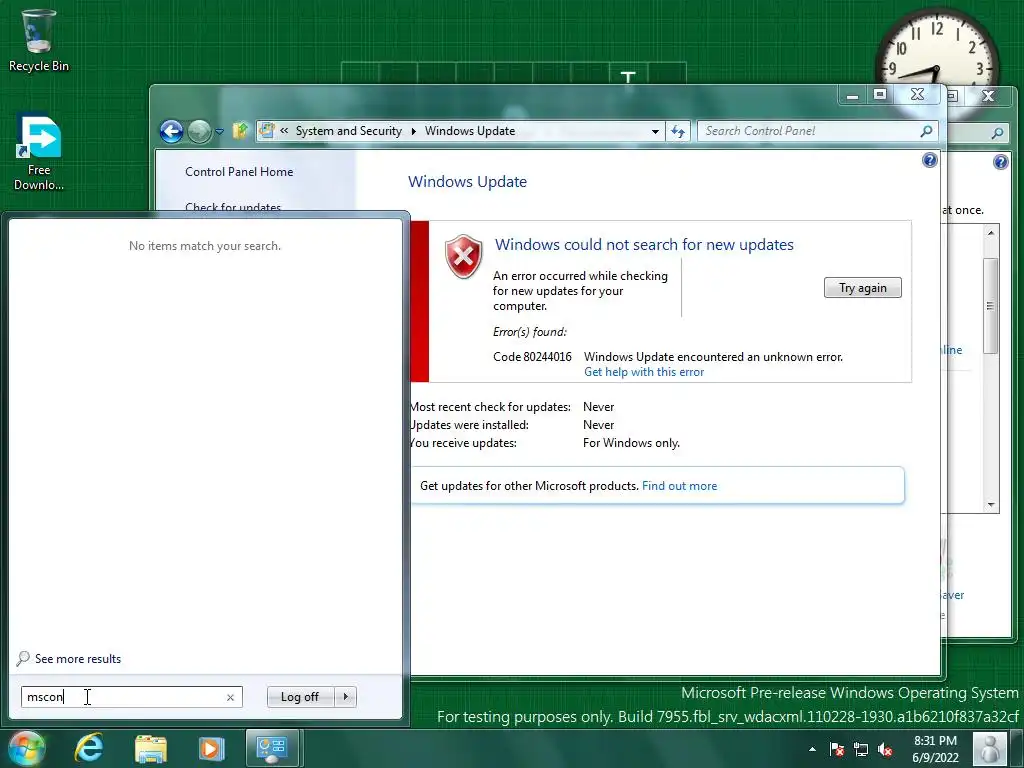
Task: Open recent pages dropdown beside the Forward arrow
Action: pos(219,131)
